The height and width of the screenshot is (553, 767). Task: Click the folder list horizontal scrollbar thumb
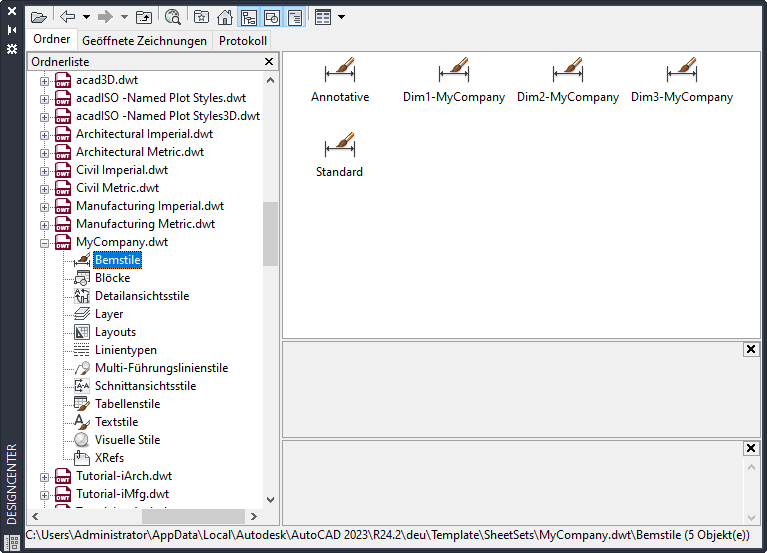tap(193, 516)
